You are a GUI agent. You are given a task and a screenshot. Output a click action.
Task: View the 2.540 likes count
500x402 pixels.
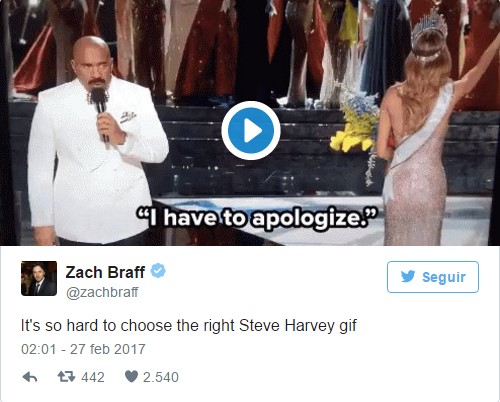pyautogui.click(x=161, y=377)
